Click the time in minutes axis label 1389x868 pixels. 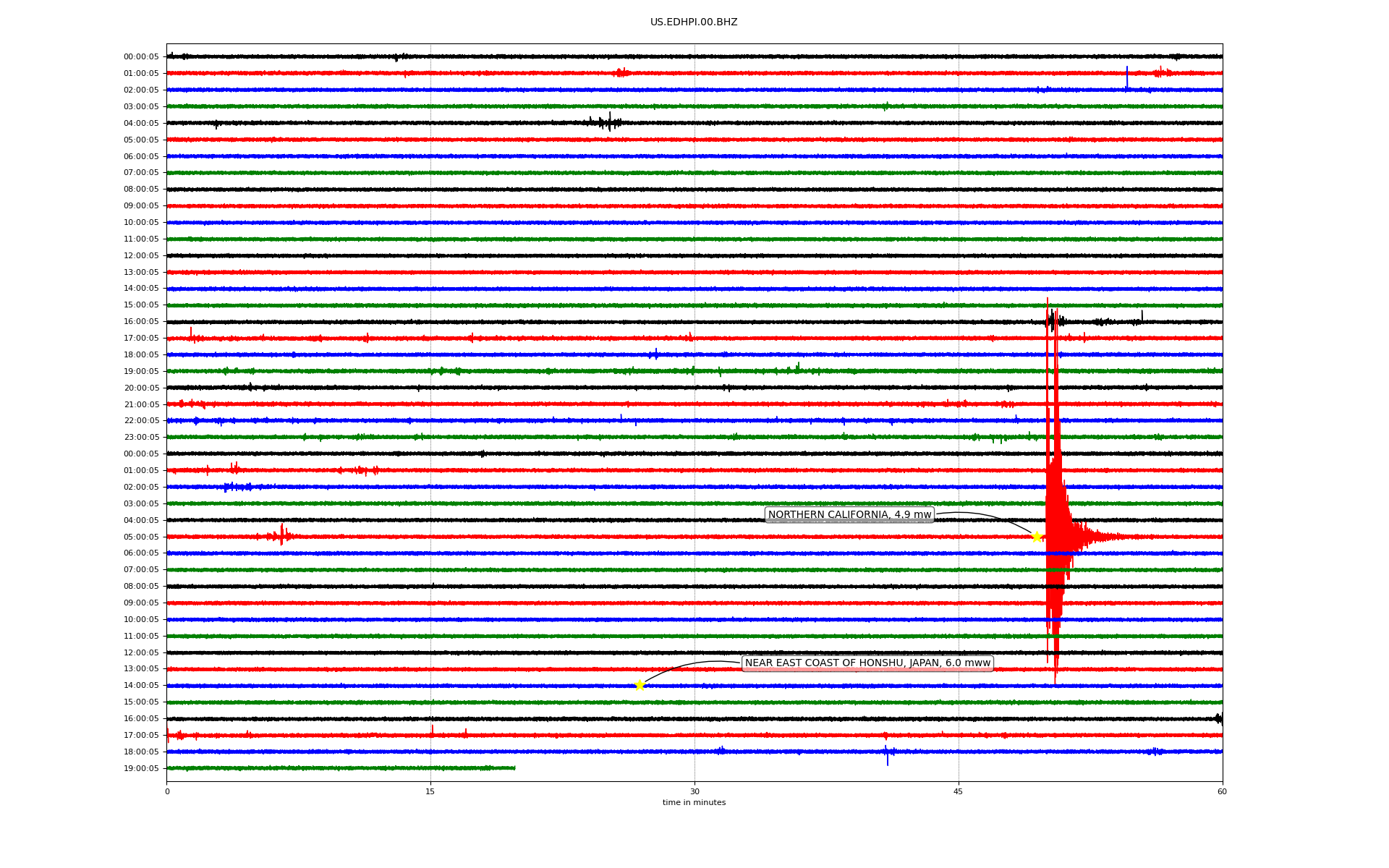[694, 802]
